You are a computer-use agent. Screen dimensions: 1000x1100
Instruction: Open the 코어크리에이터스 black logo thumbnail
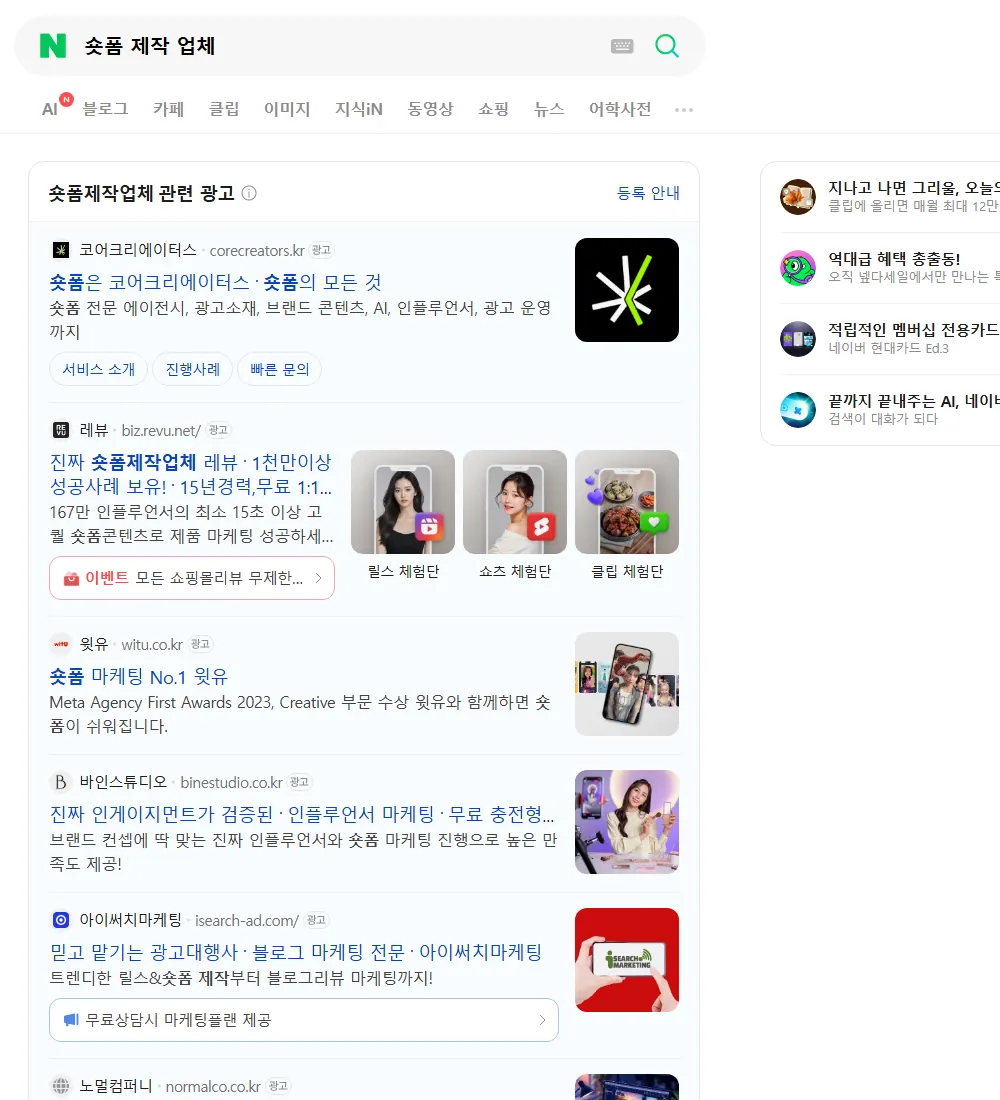pyautogui.click(x=627, y=290)
